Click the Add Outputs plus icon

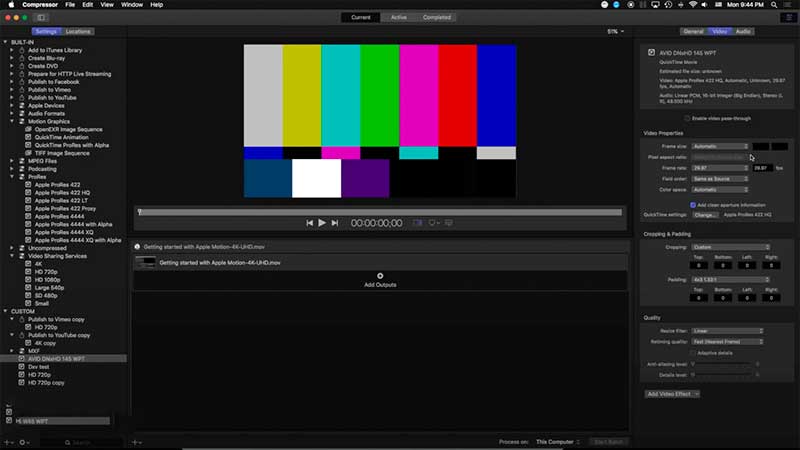[380, 276]
